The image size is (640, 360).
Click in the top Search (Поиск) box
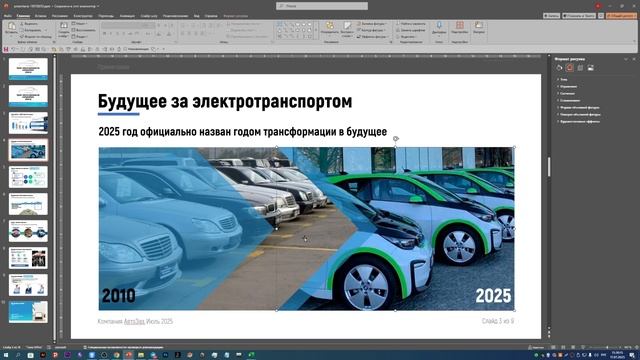click(322, 6)
